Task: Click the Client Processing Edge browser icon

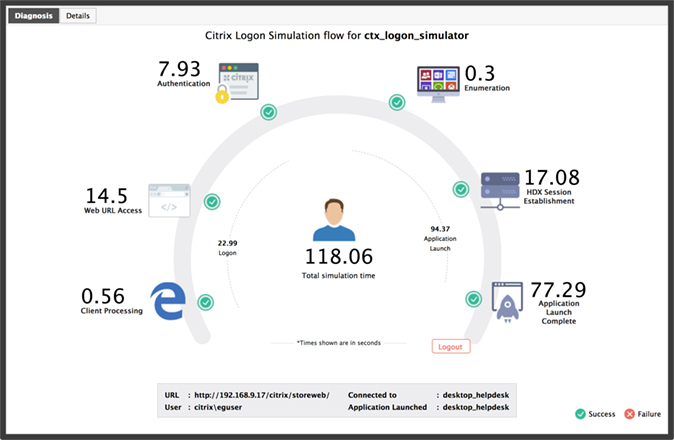Action: click(168, 301)
